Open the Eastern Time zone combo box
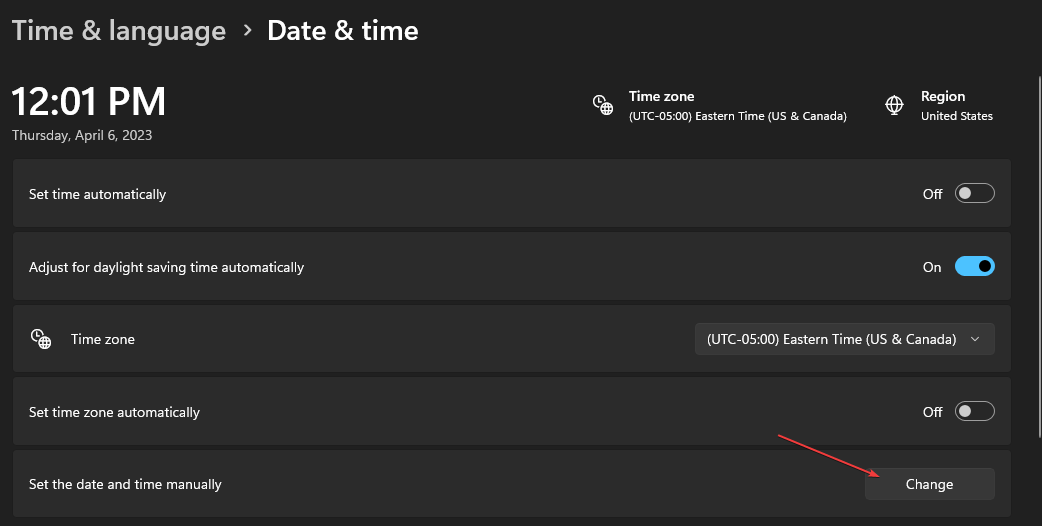 [x=844, y=339]
